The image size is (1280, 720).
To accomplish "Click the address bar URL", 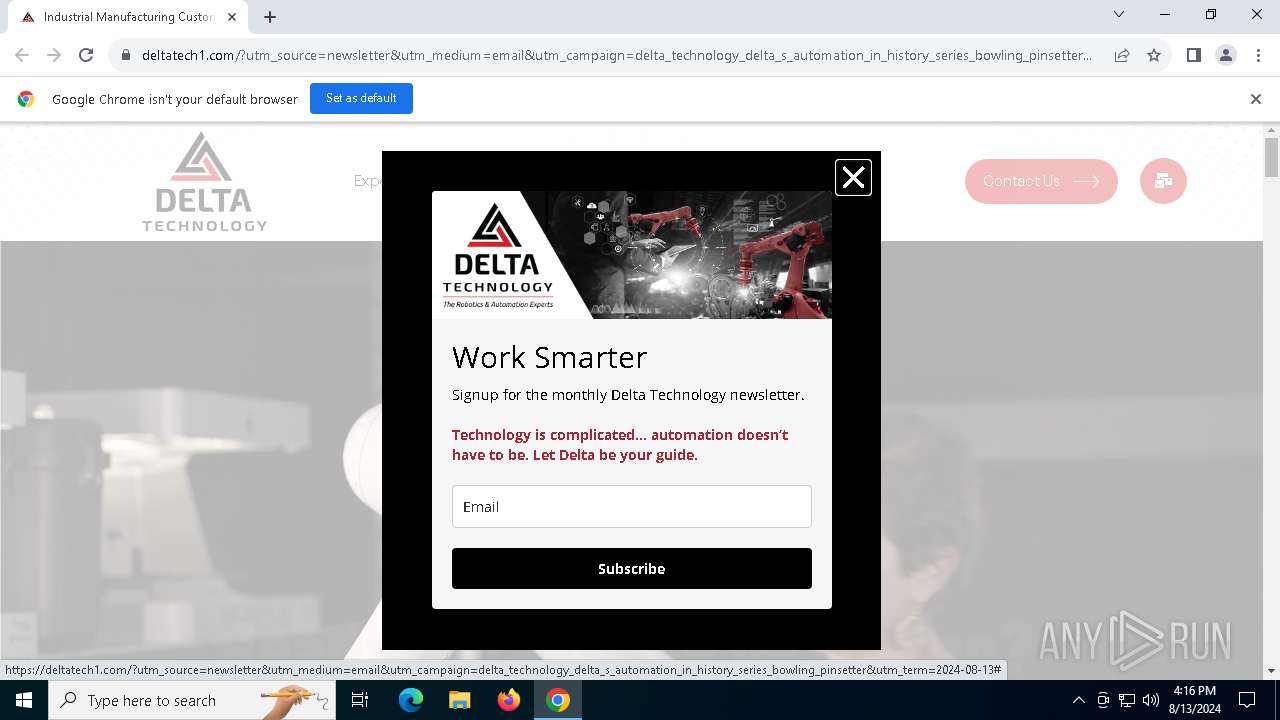I will (616, 55).
